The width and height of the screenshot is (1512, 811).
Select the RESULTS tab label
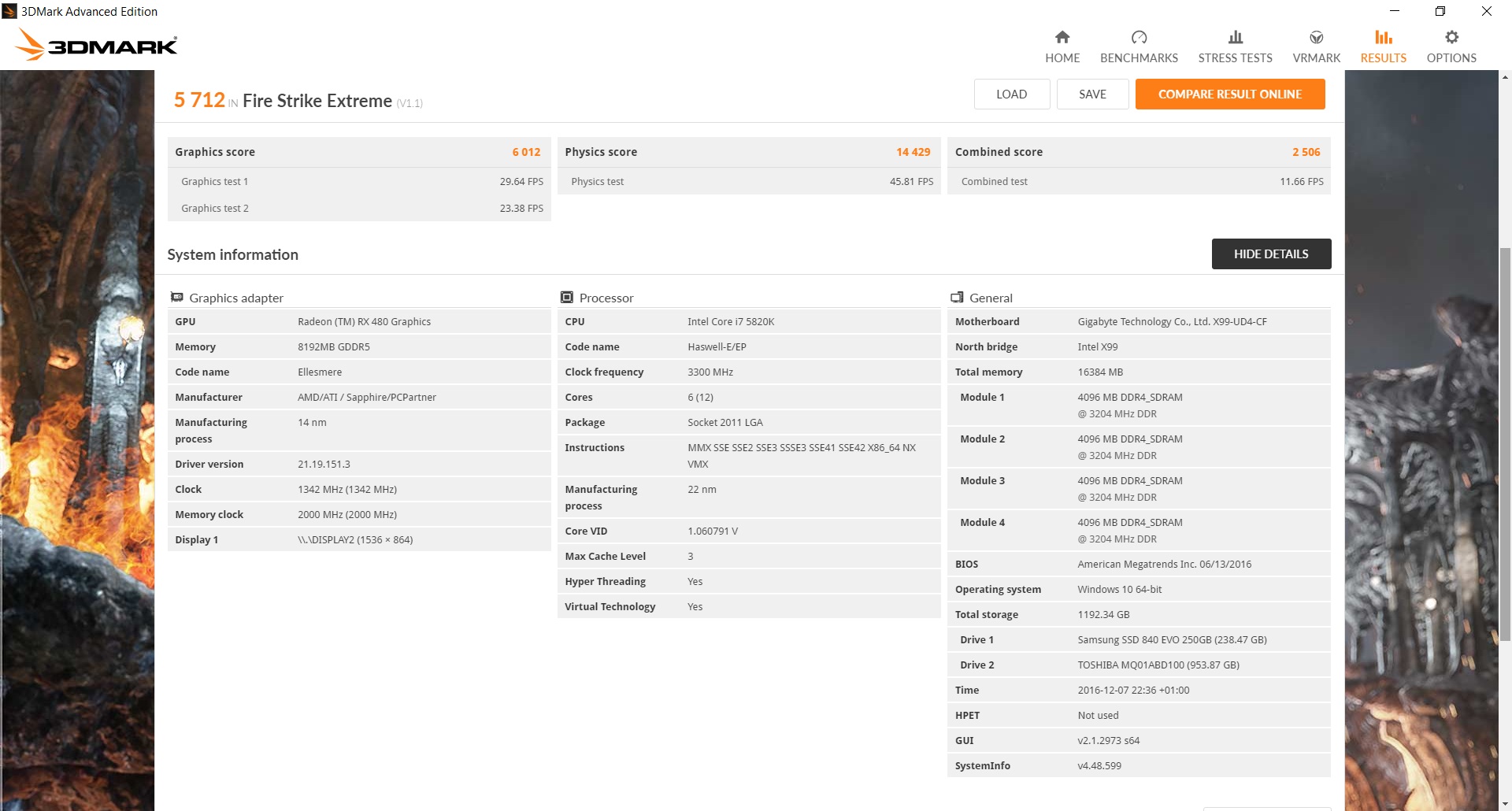point(1384,58)
